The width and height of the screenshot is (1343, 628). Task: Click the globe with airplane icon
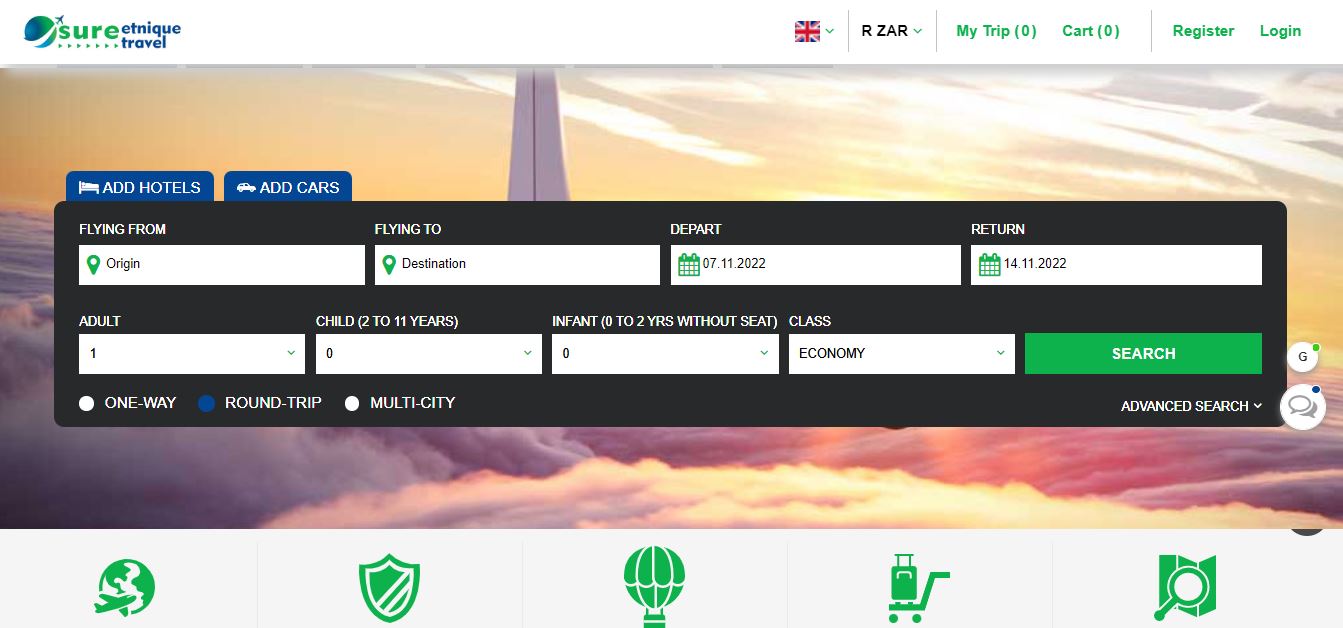pos(125,586)
